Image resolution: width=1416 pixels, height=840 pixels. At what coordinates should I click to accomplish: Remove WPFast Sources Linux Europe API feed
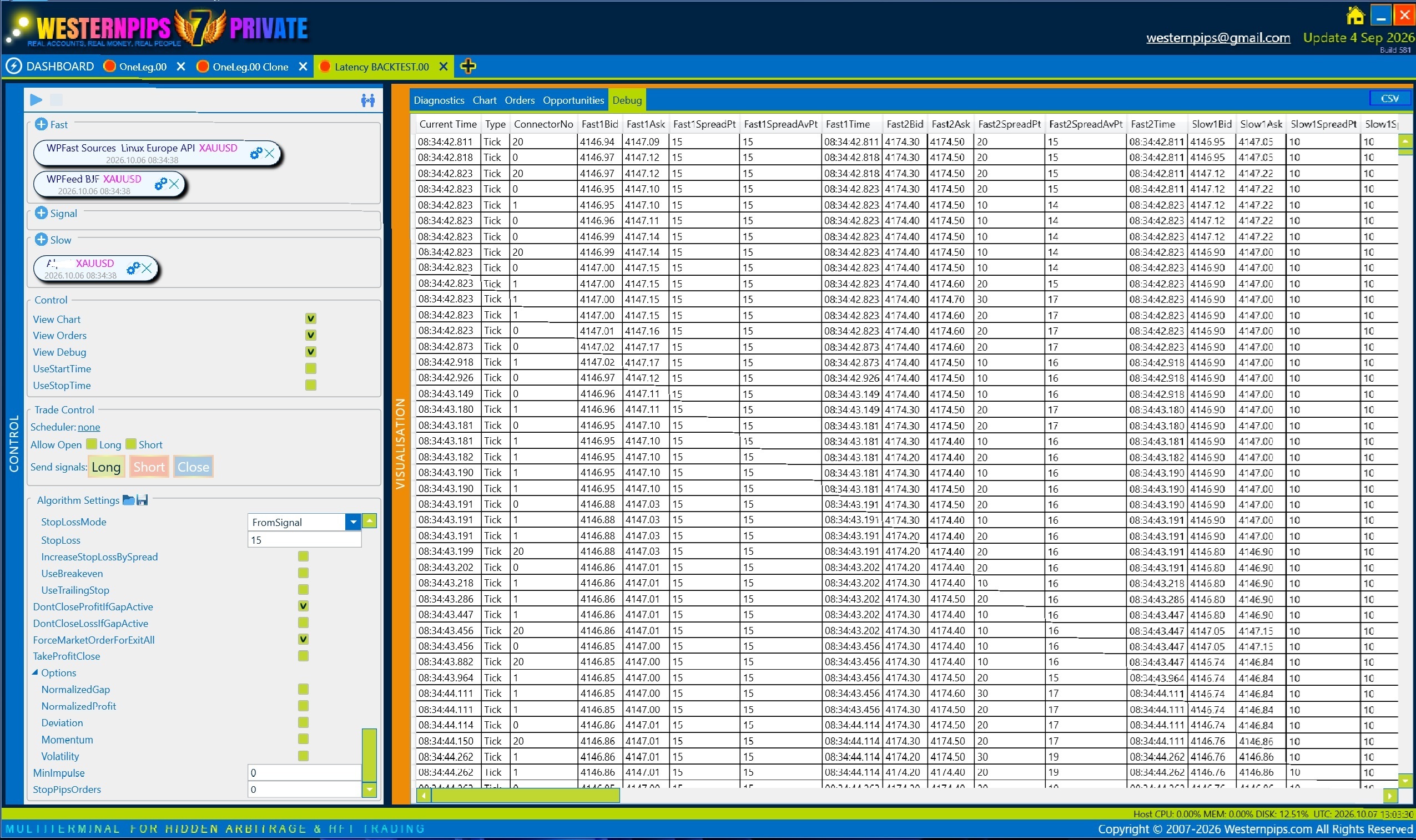point(270,153)
